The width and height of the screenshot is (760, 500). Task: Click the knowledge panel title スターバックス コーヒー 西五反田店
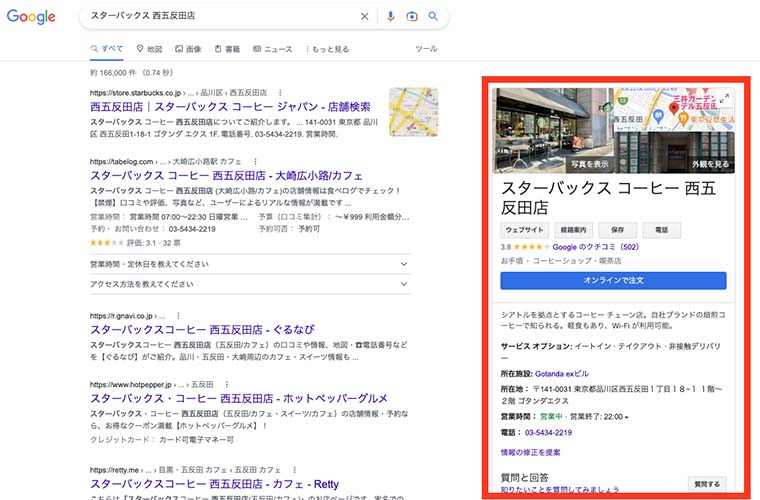click(x=608, y=198)
